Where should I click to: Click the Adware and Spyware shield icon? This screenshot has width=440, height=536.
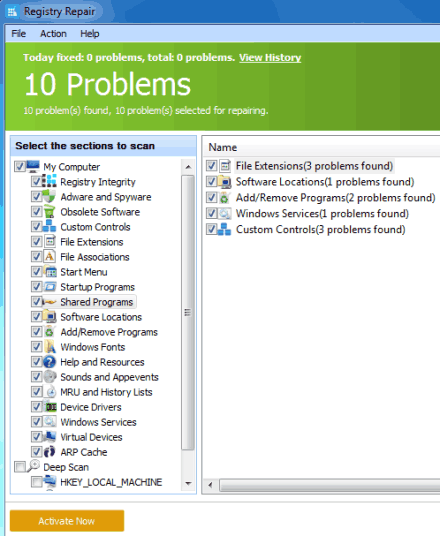pyautogui.click(x=50, y=197)
